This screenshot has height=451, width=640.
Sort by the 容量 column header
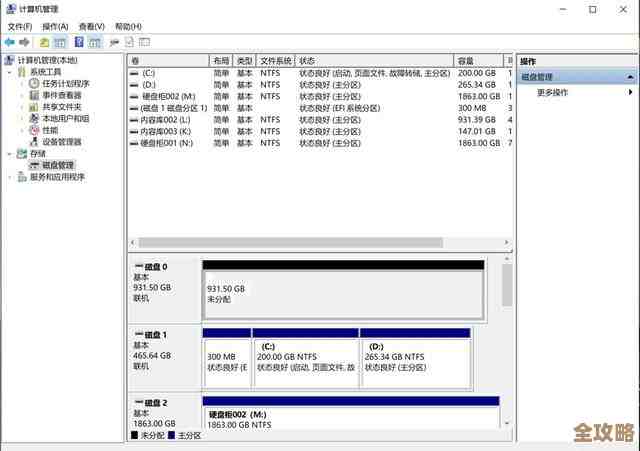(x=478, y=61)
